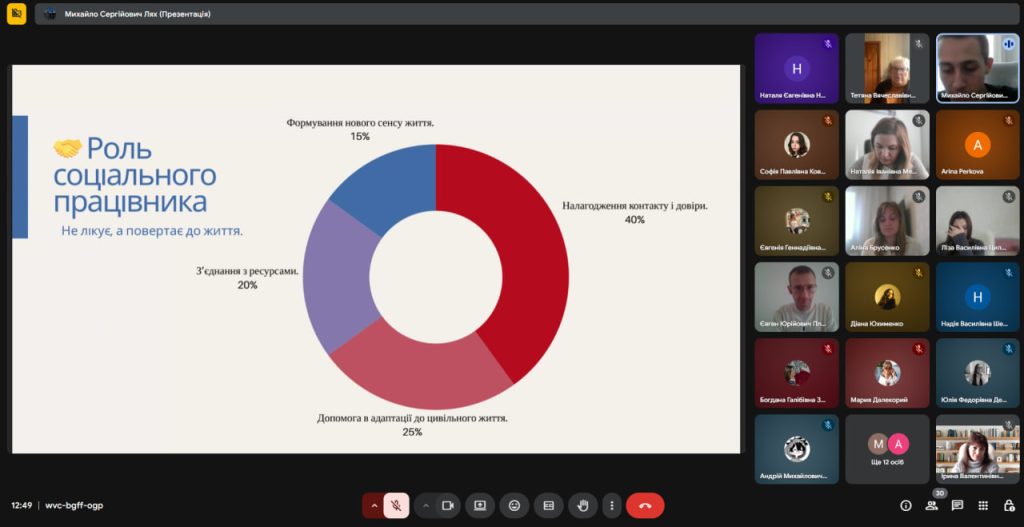Turn on the camera
This screenshot has height=527, width=1024.
click(x=448, y=506)
